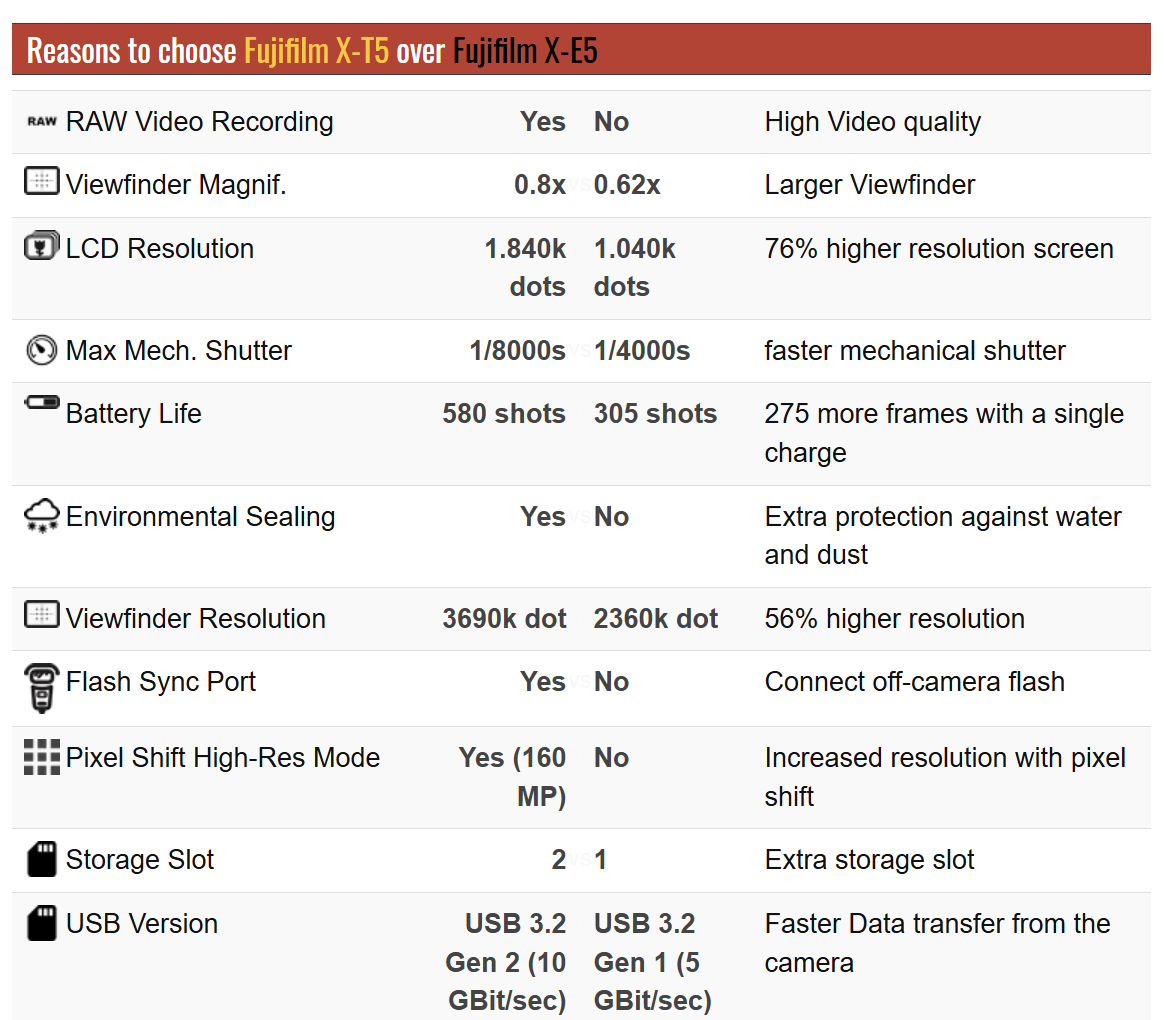1164x1020 pixels.
Task: Click the Fujifilm X-T5 heading link
Action: (316, 50)
